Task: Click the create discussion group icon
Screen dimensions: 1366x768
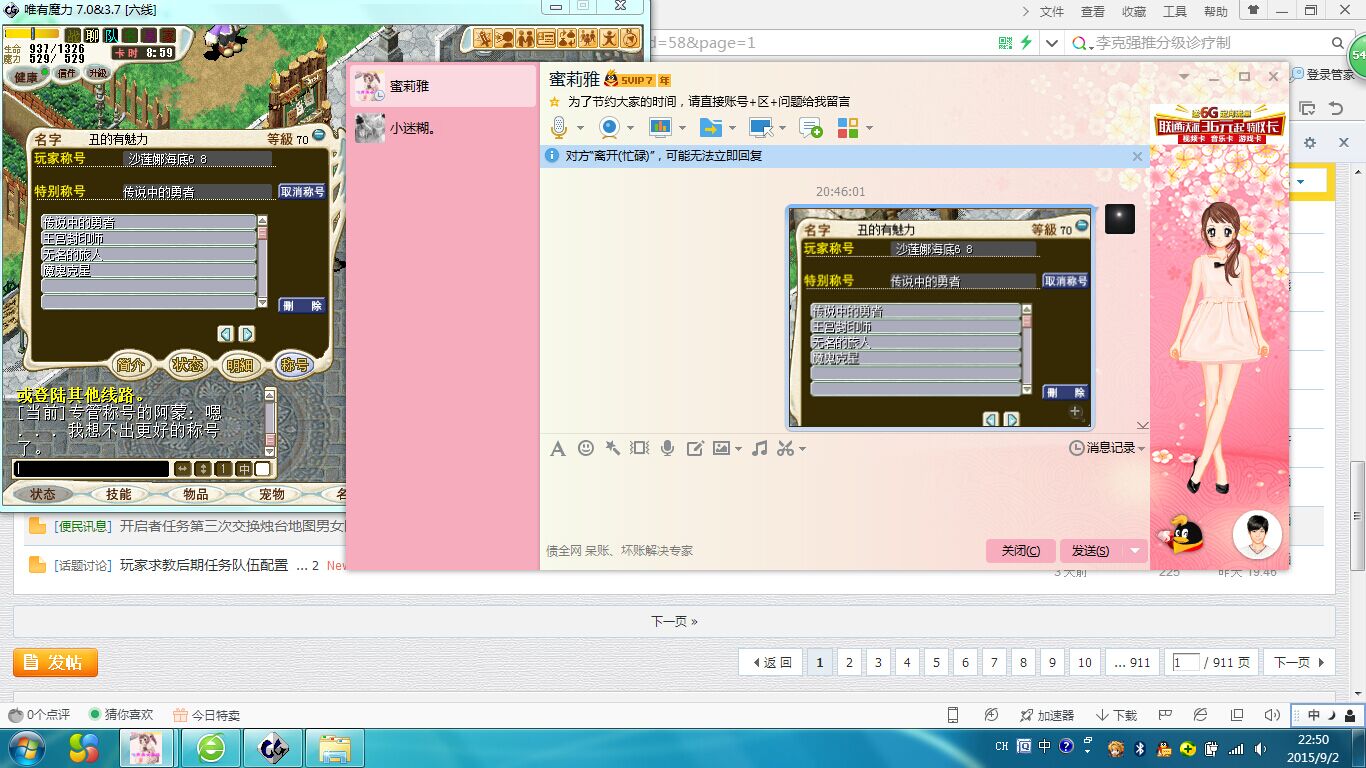Action: click(810, 128)
